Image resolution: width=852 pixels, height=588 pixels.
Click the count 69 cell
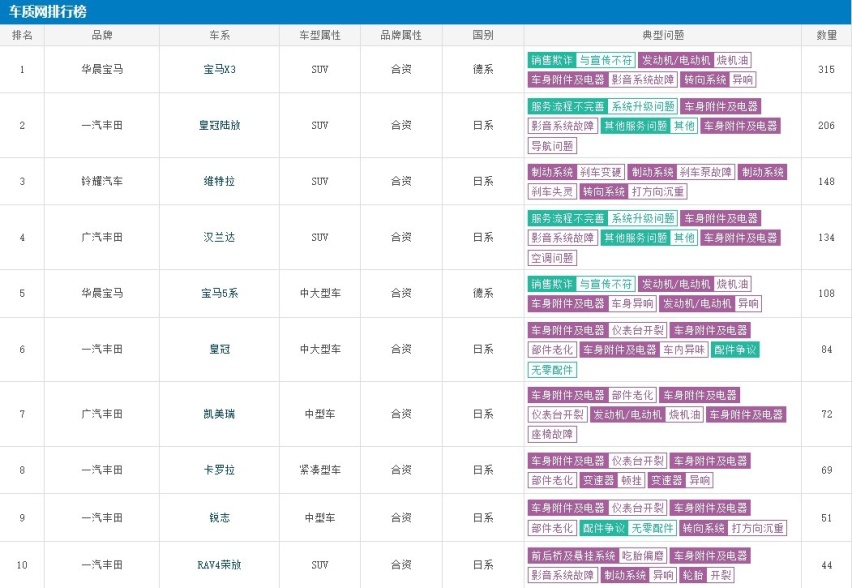click(826, 470)
